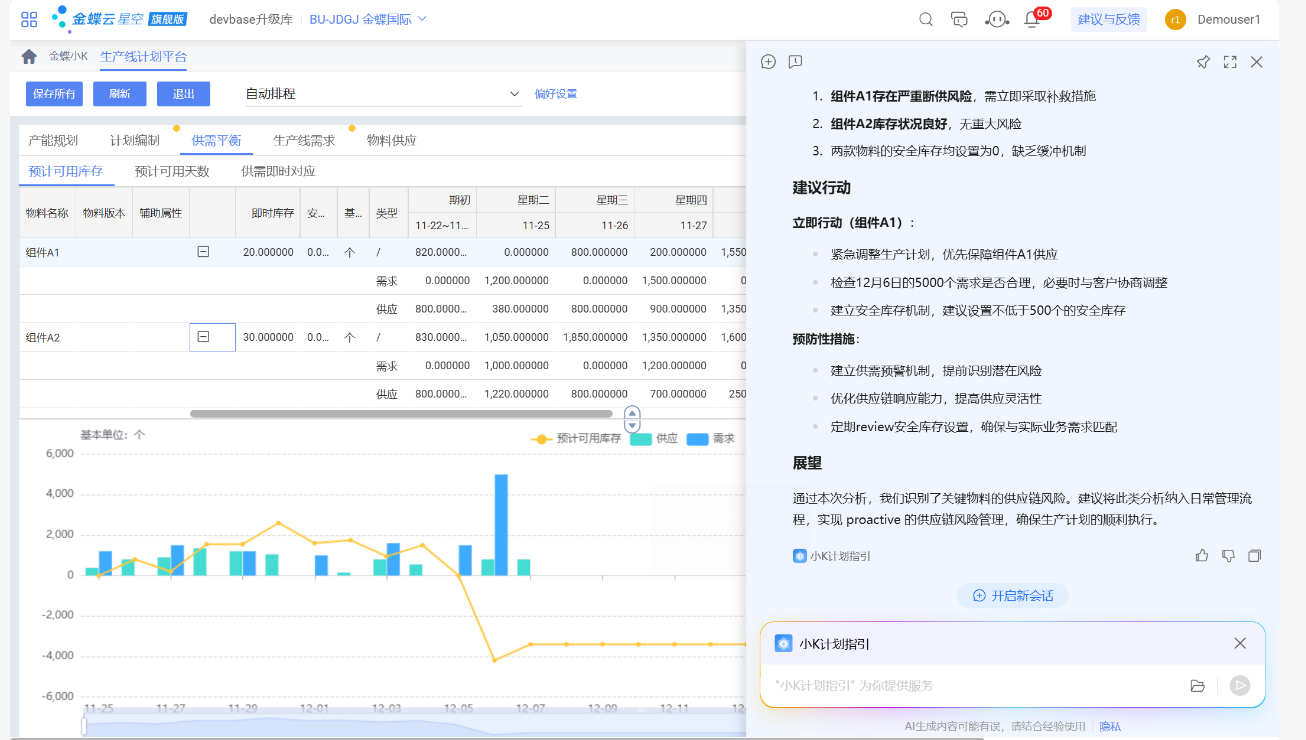Expand assistant panel to fullscreen
This screenshot has height=740, width=1306.
(x=1230, y=62)
